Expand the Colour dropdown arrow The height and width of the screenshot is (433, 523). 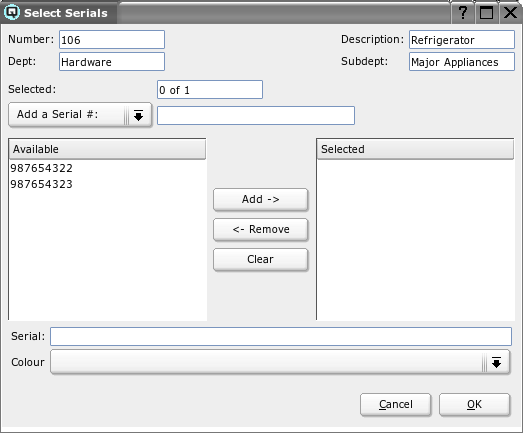pyautogui.click(x=496, y=362)
